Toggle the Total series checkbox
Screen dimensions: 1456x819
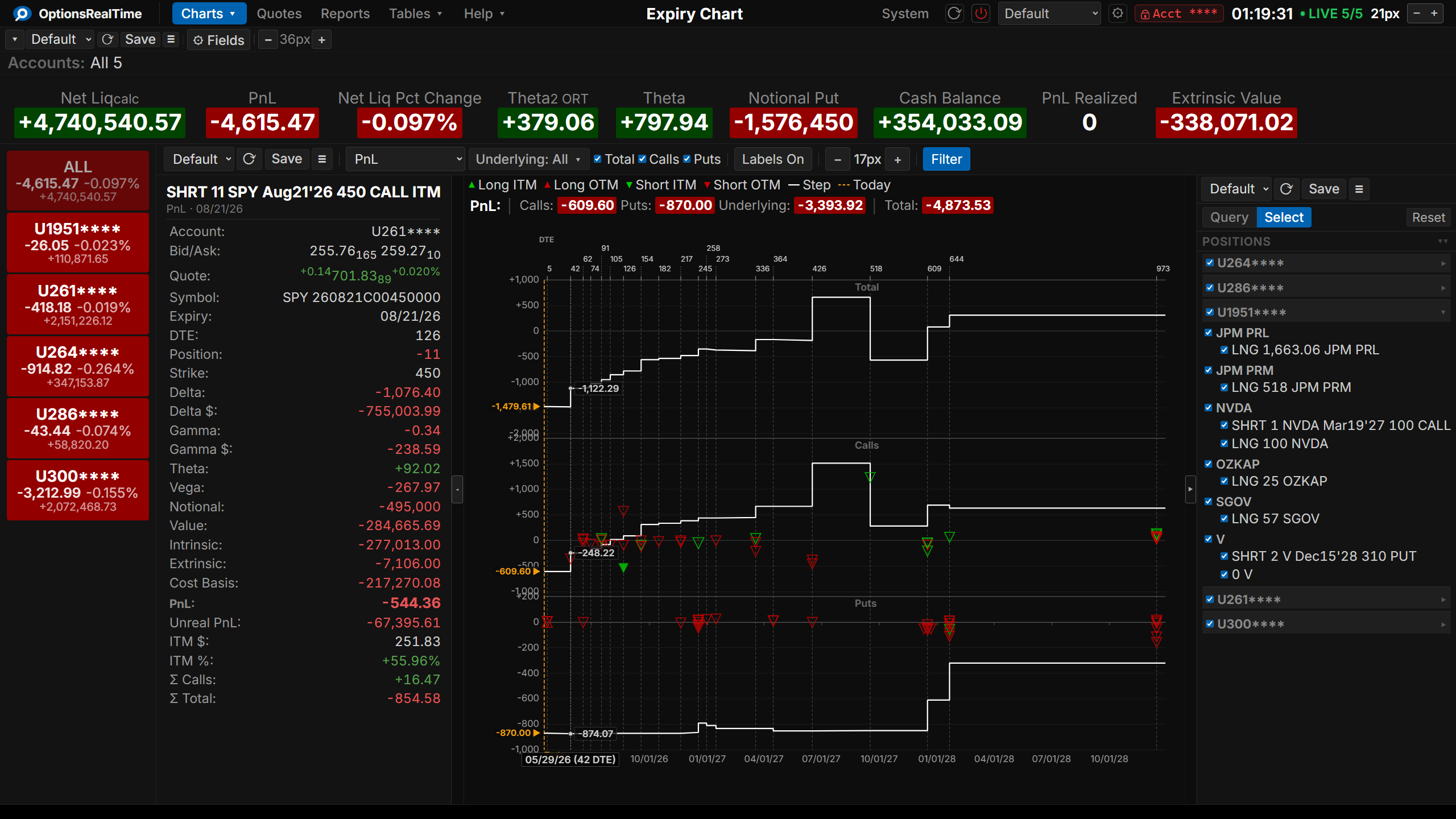point(597,159)
